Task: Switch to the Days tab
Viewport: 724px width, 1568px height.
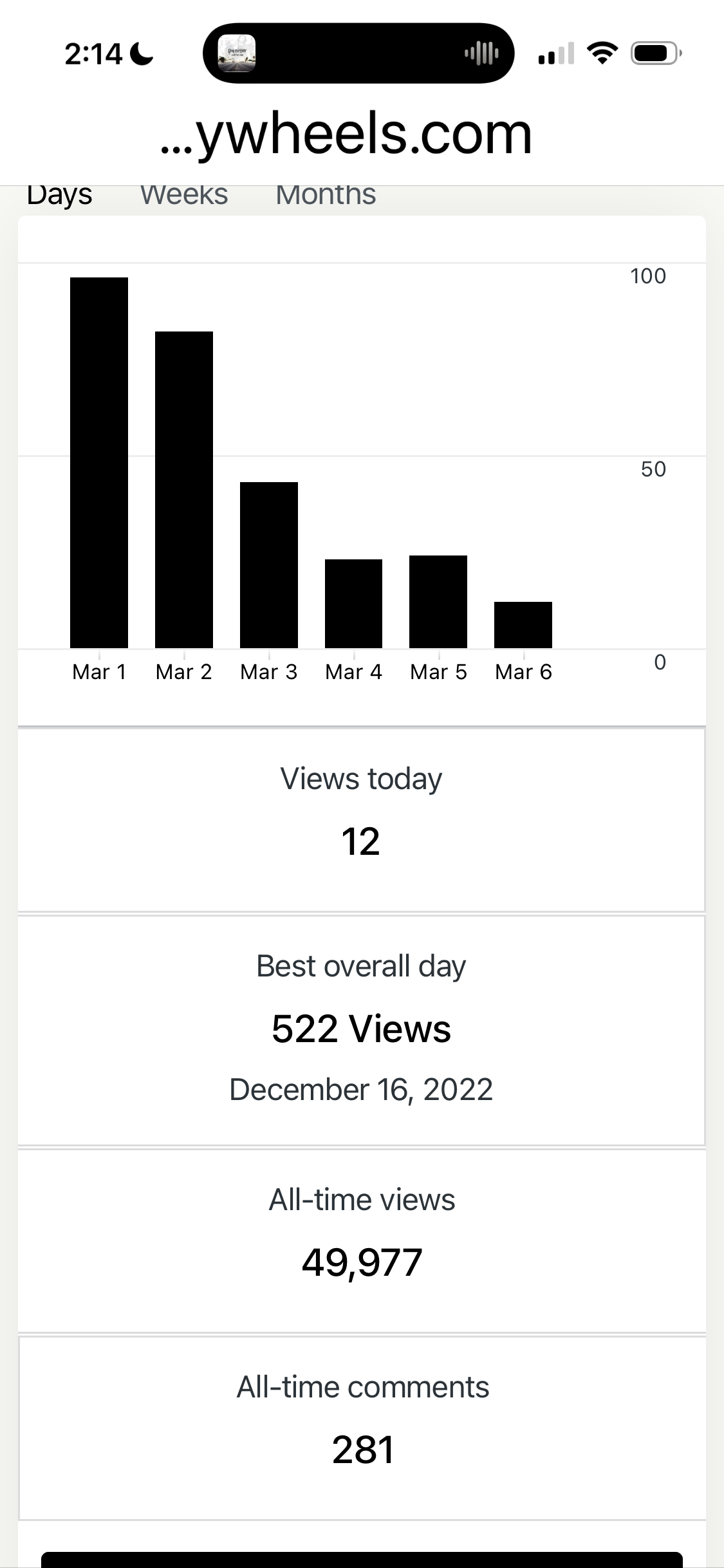Action: [x=59, y=194]
